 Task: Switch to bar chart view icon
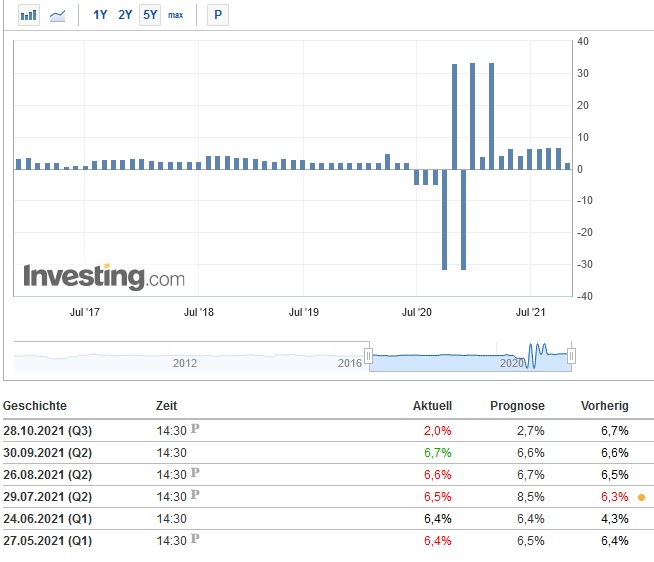29,15
